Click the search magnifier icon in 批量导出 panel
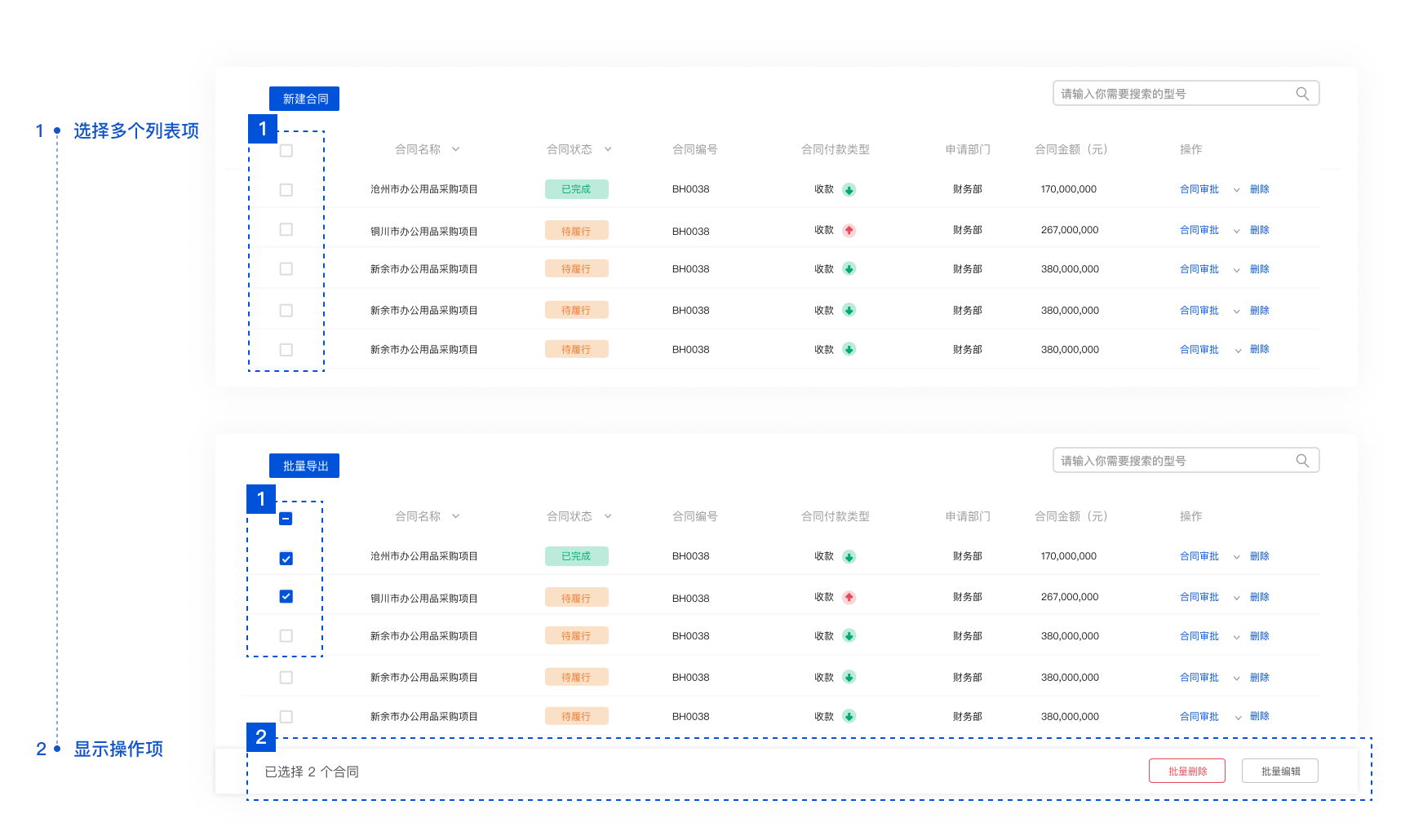This screenshot has width=1423, height=840. tap(1302, 461)
